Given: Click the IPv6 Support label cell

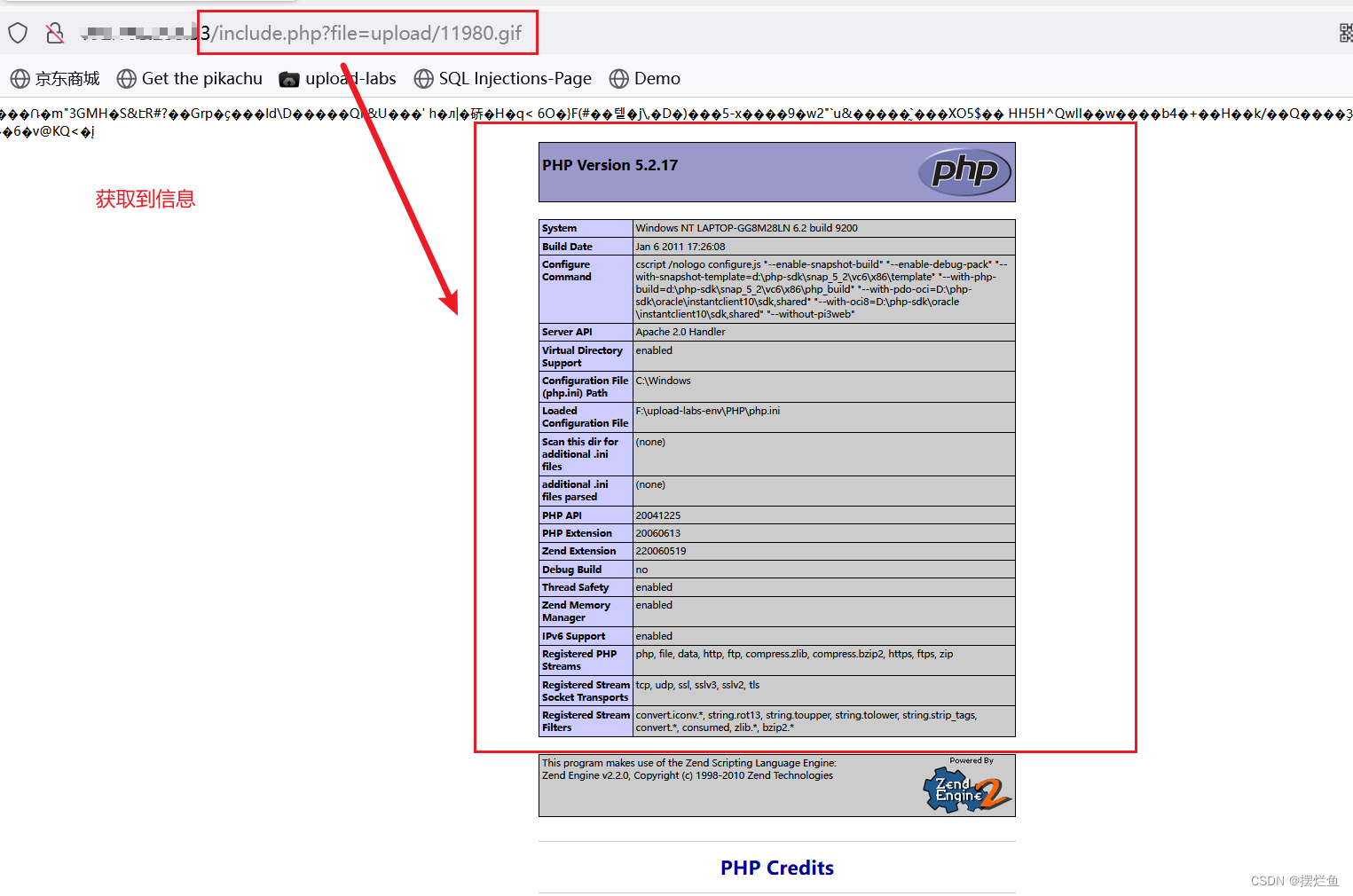Looking at the screenshot, I should 586,636.
